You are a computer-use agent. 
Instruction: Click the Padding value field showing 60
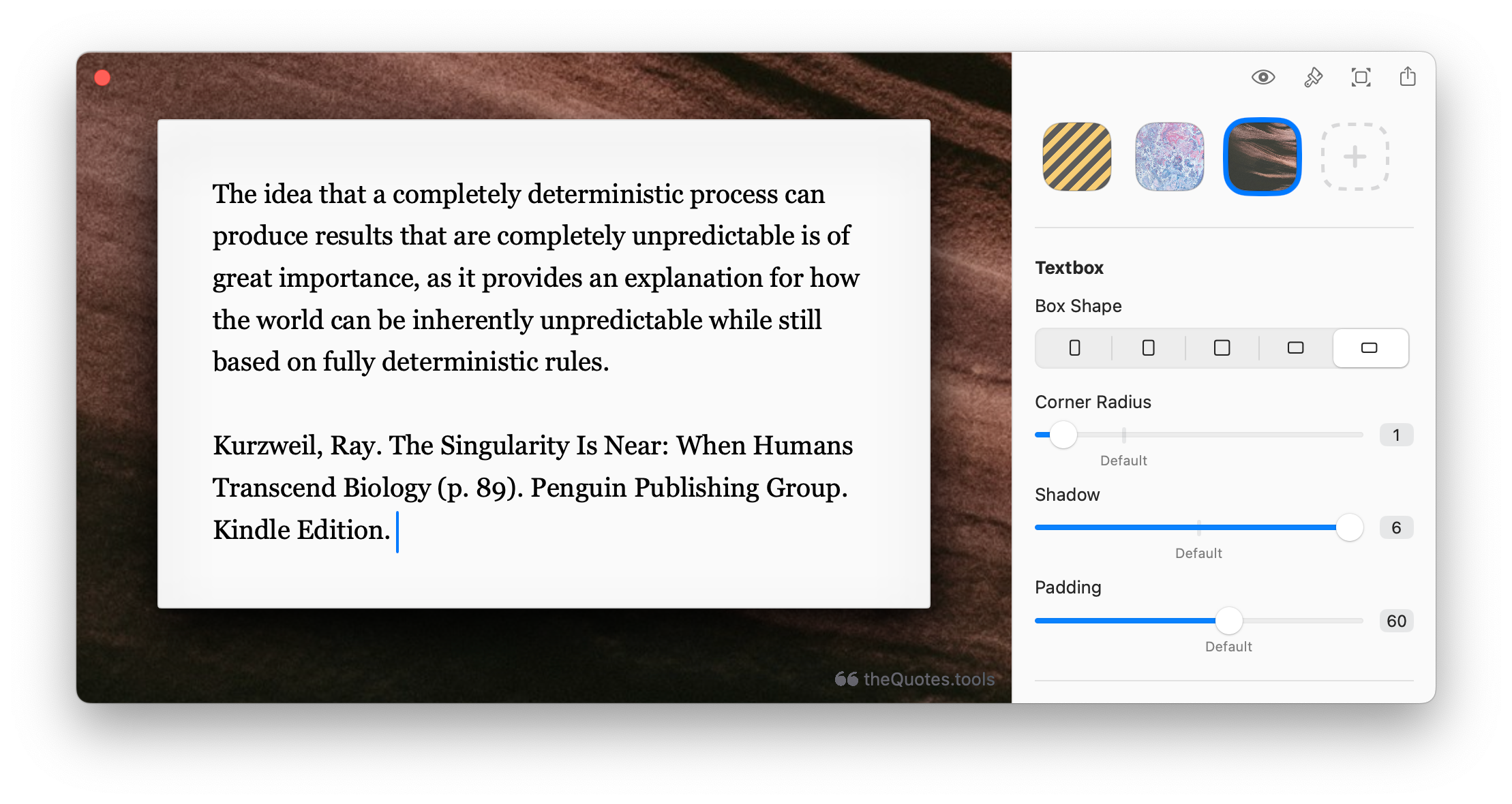pos(1395,621)
